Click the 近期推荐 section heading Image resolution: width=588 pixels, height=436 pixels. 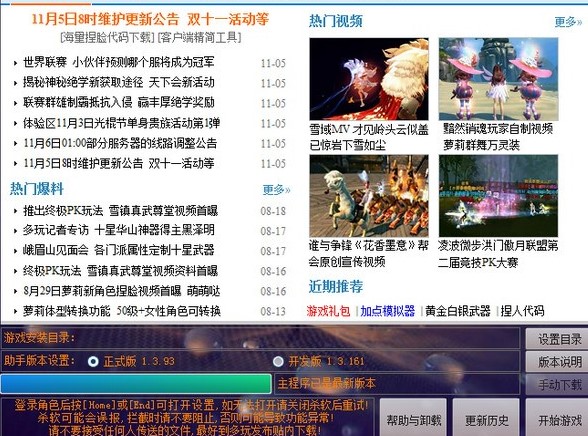[336, 286]
